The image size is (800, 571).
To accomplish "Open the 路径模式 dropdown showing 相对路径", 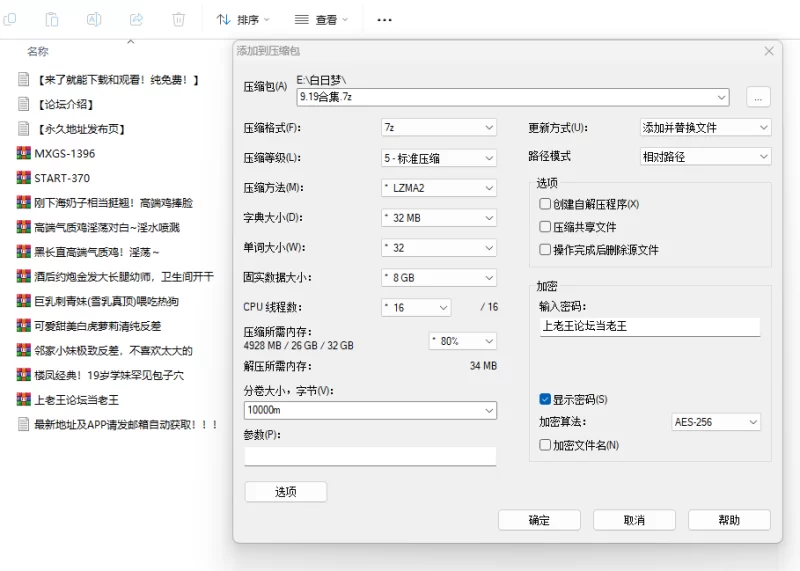I will coord(706,157).
